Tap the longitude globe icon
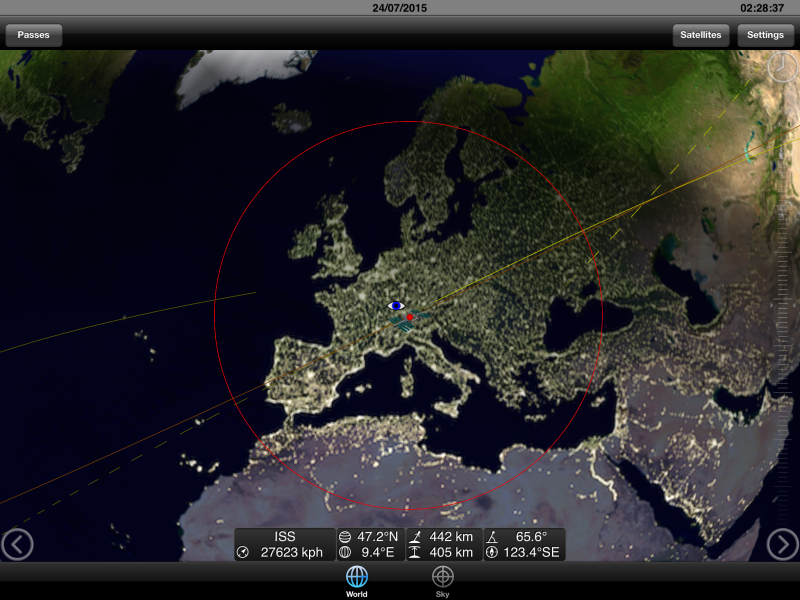 pyautogui.click(x=345, y=552)
